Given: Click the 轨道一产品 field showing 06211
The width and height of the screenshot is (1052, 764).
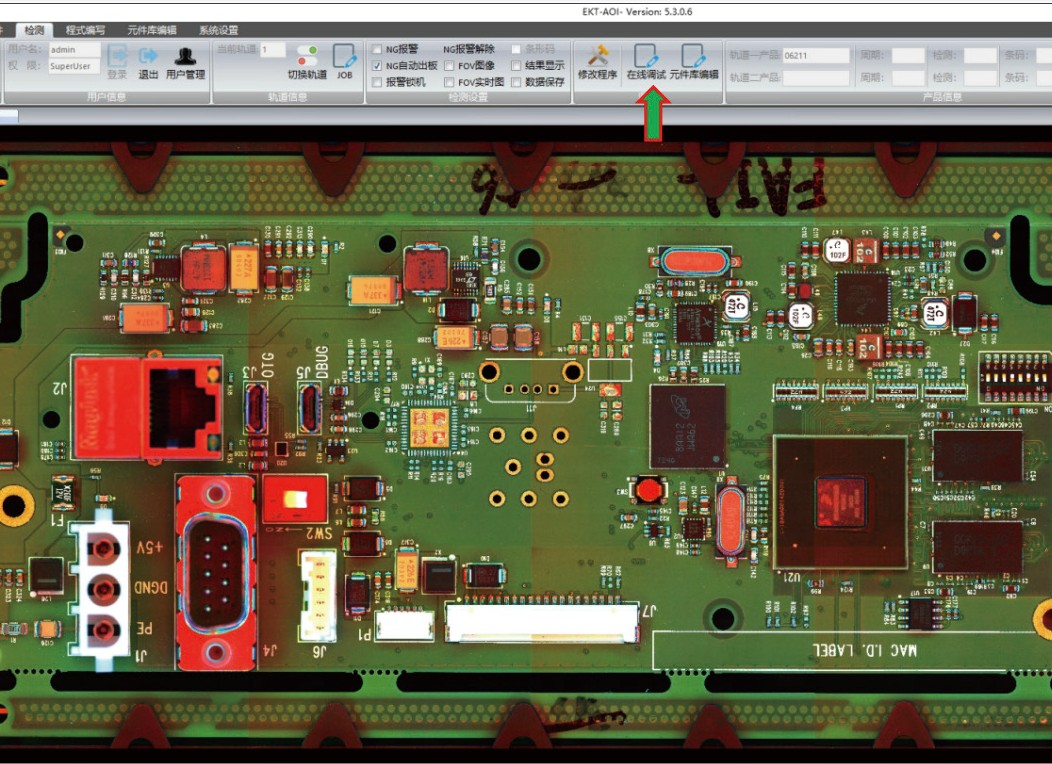Looking at the screenshot, I should click(x=816, y=56).
